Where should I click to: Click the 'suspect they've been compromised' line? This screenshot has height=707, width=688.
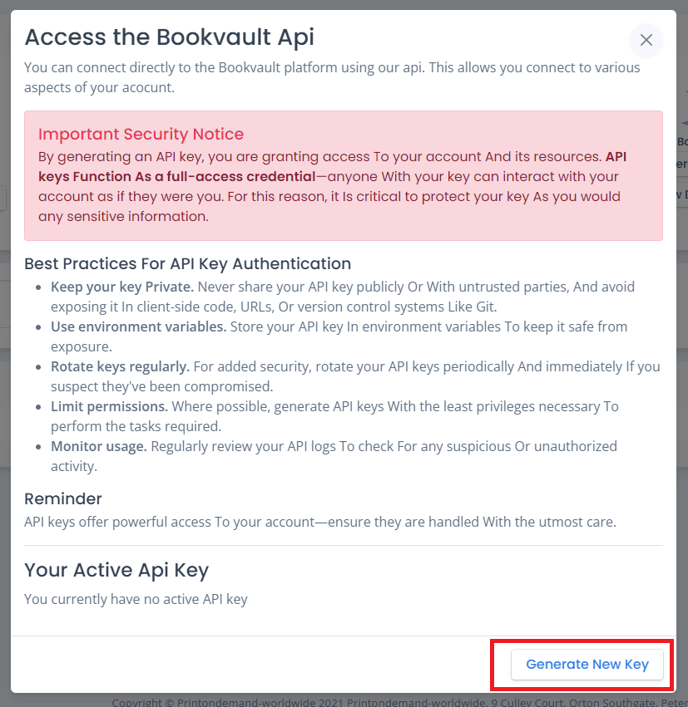pyautogui.click(x=162, y=386)
